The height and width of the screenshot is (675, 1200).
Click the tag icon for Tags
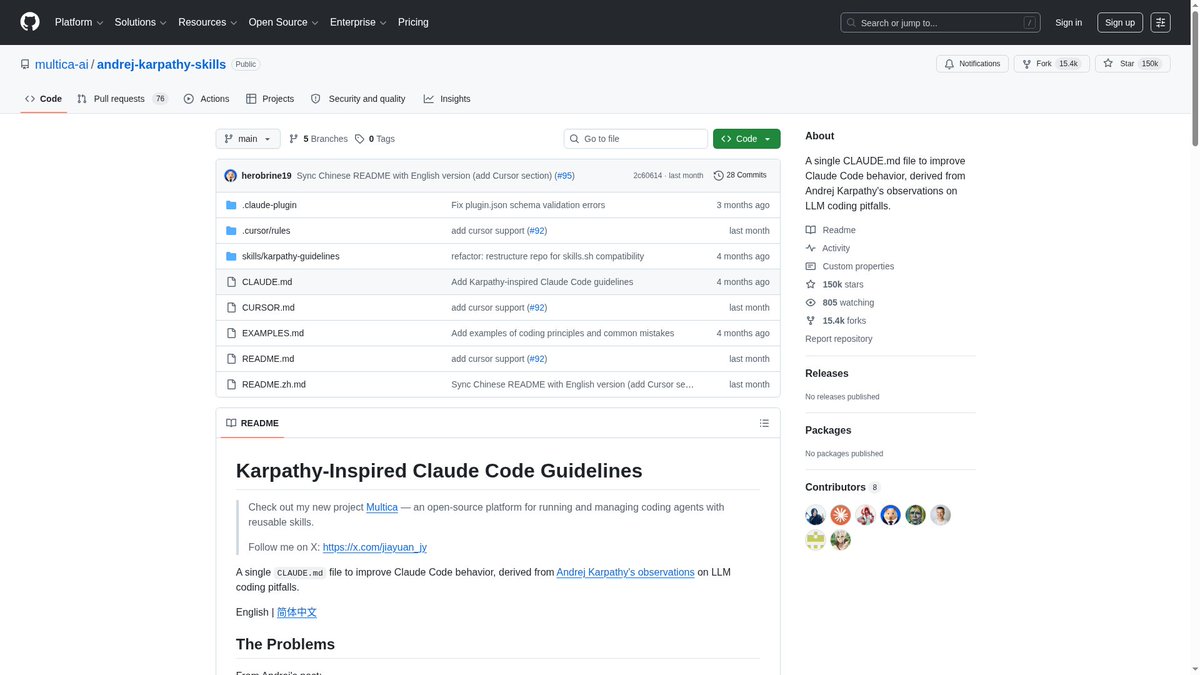point(360,139)
